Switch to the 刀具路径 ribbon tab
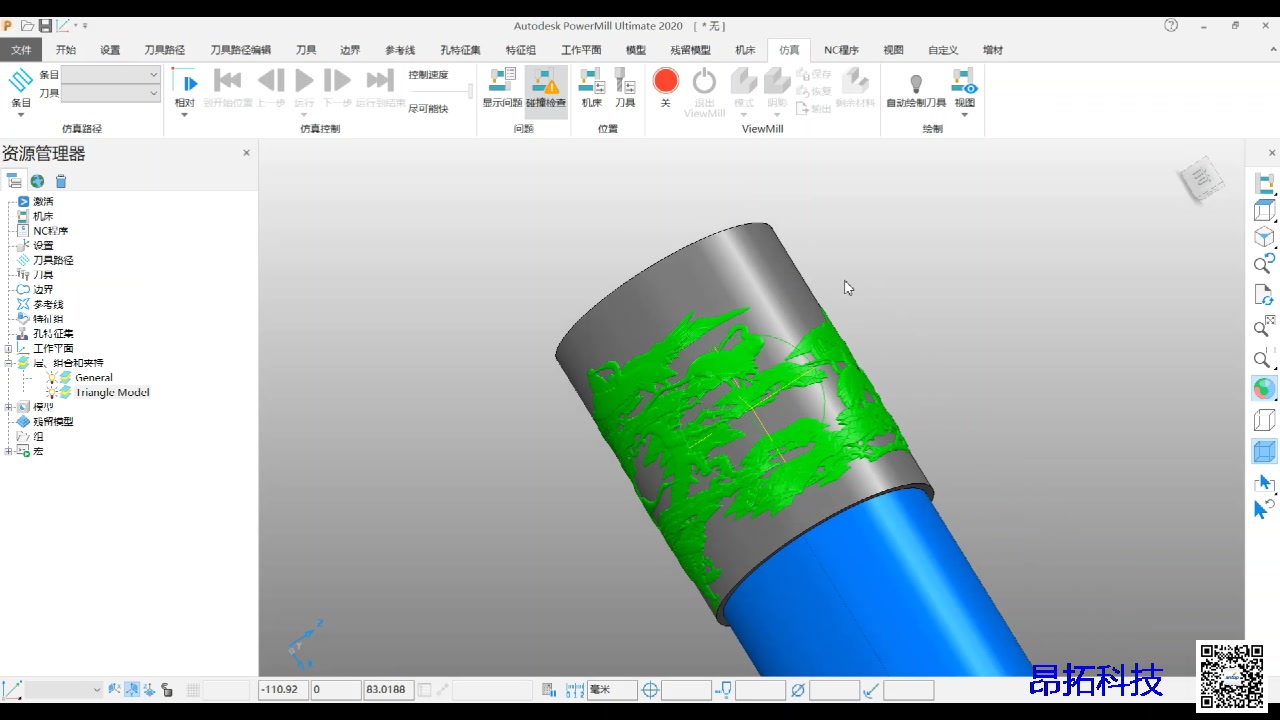This screenshot has height=720, width=1280. pos(165,50)
